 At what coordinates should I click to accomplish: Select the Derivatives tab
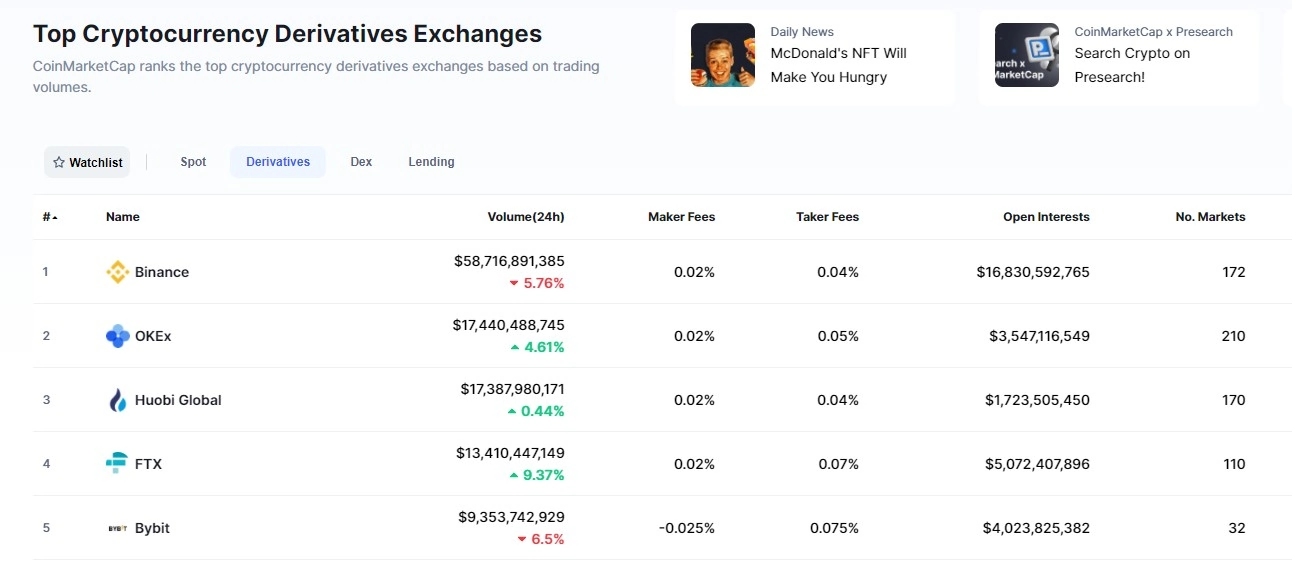(278, 162)
